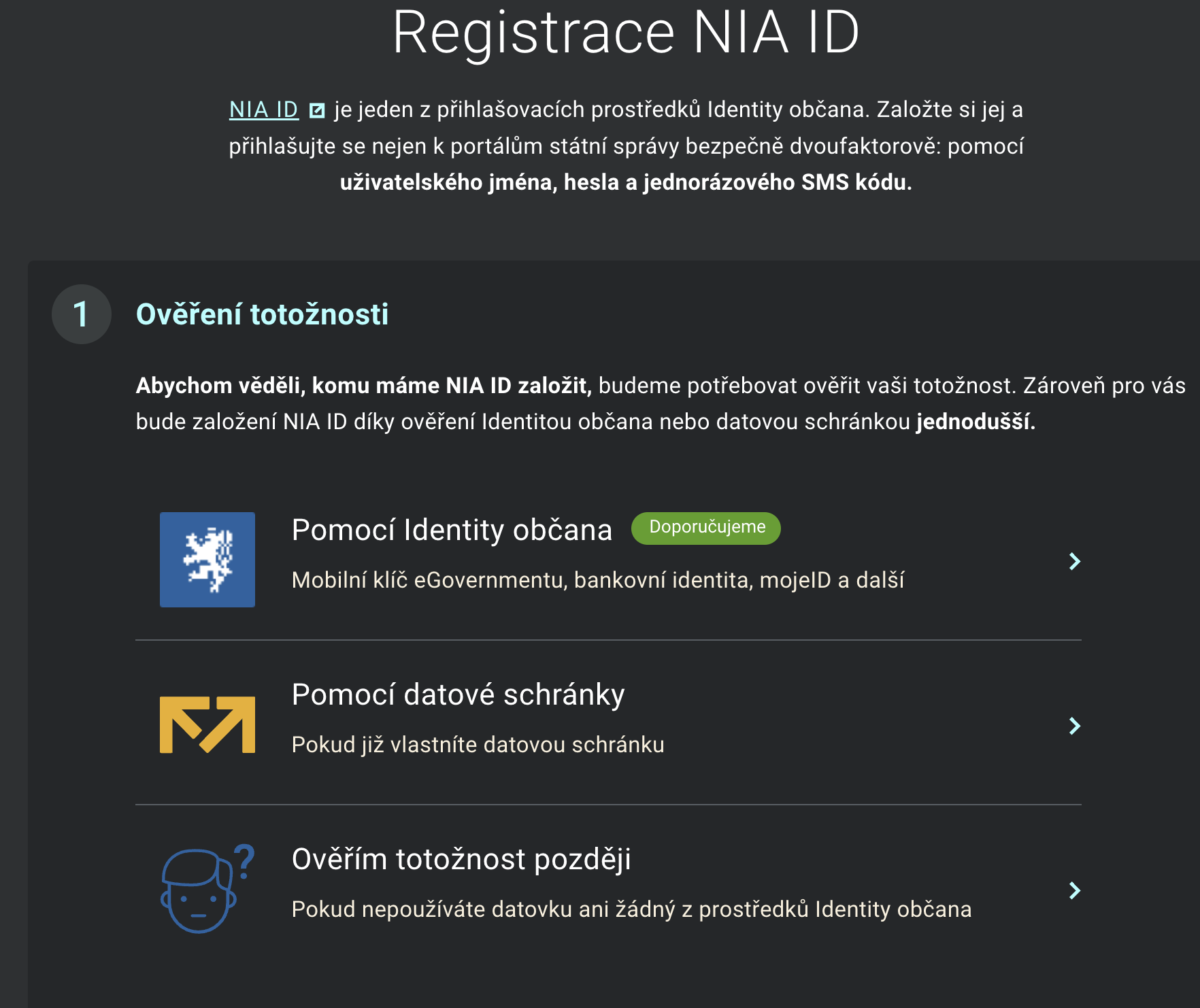Click Pokud již vlastníte datovou schránku text

pyautogui.click(x=478, y=745)
